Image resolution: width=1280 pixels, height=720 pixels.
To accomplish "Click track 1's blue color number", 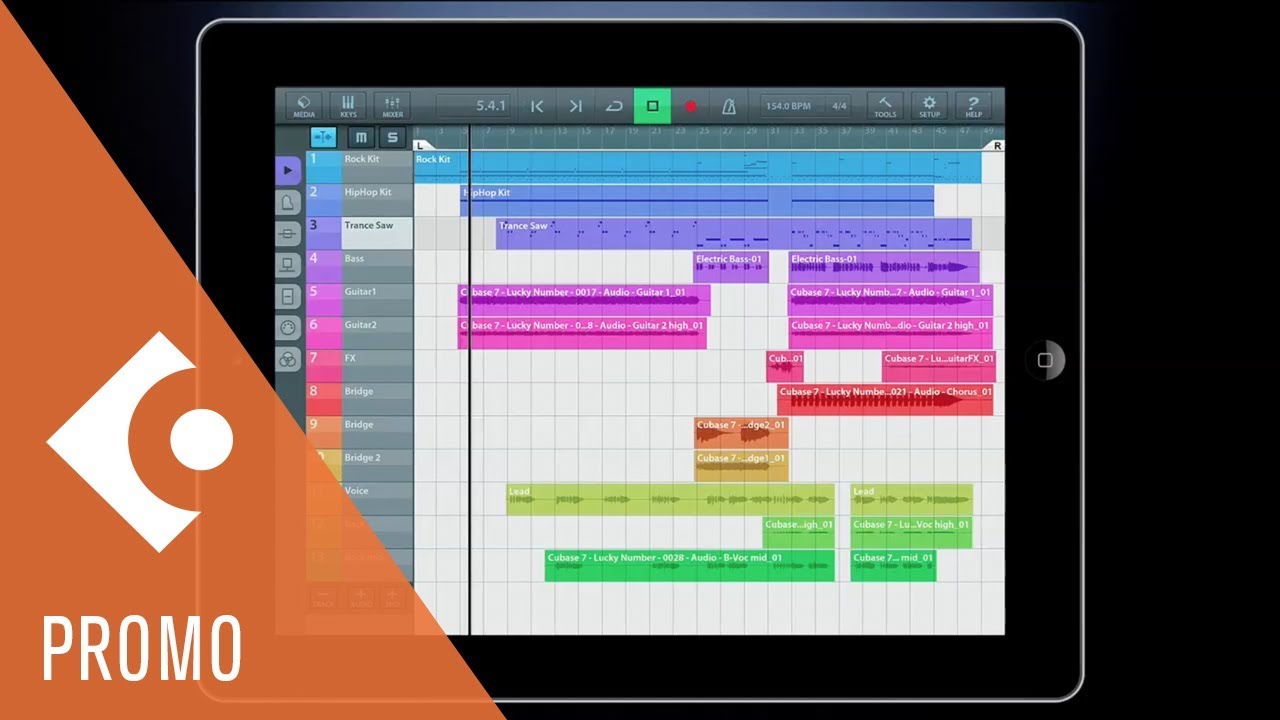I will click(323, 167).
